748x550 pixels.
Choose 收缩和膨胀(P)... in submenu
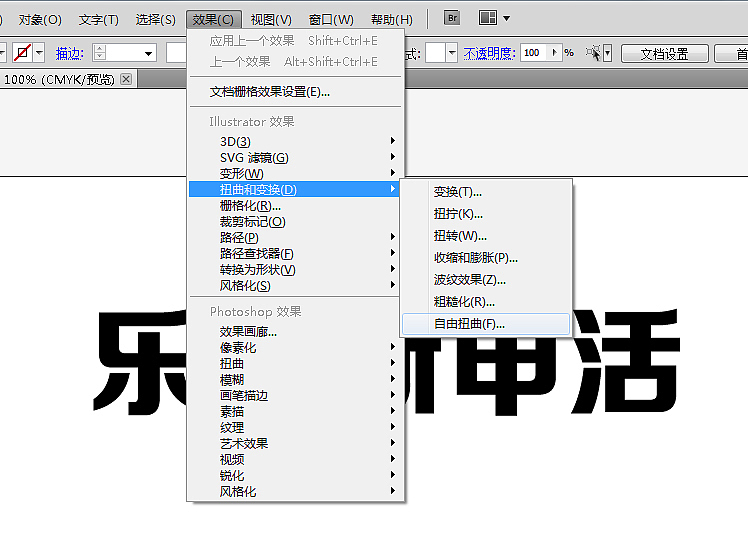click(x=486, y=258)
